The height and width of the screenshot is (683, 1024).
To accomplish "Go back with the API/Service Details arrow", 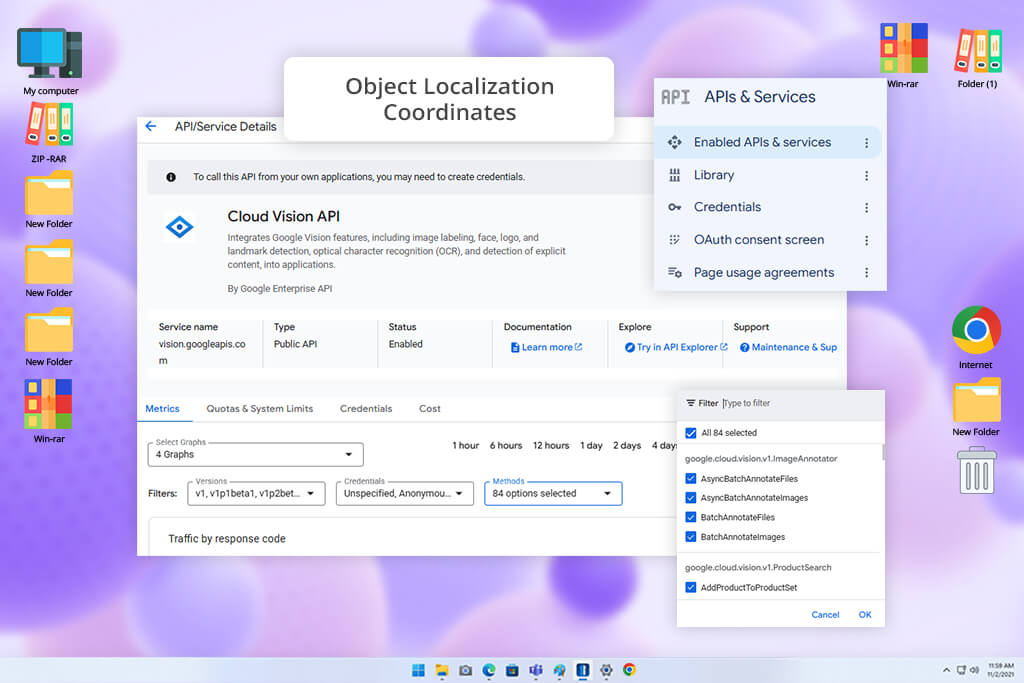I will (151, 126).
